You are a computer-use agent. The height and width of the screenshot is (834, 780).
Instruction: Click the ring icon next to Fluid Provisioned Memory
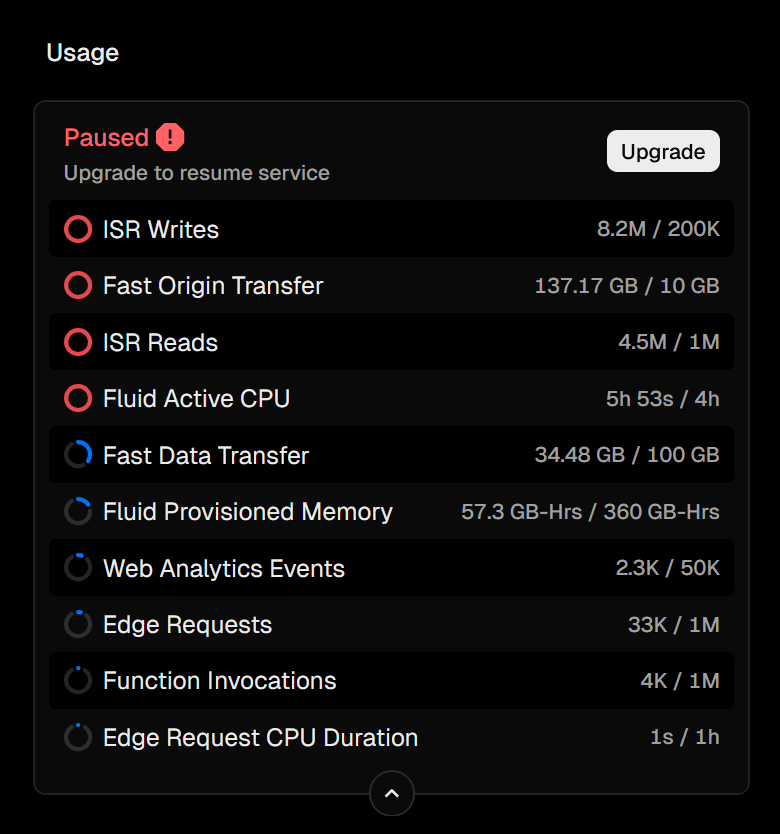77,511
